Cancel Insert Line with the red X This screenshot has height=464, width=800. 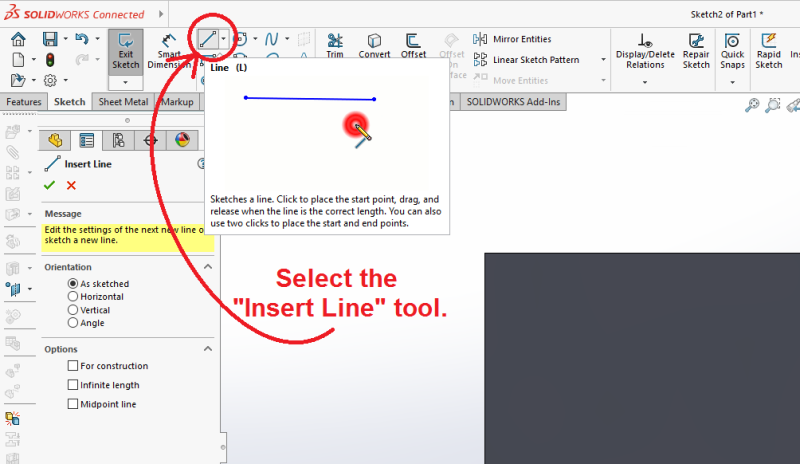71,185
